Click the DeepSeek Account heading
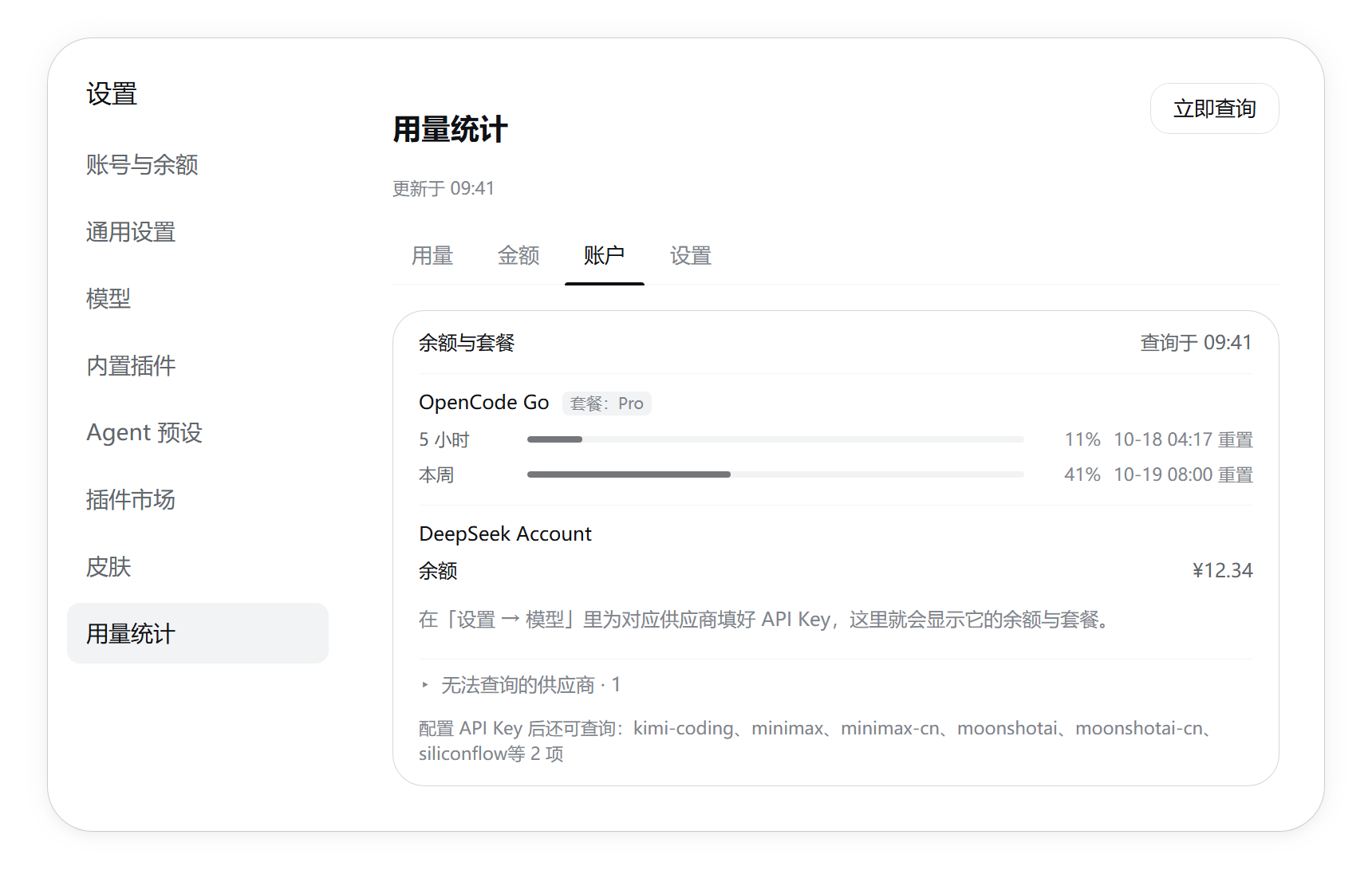1372x874 pixels. click(505, 533)
